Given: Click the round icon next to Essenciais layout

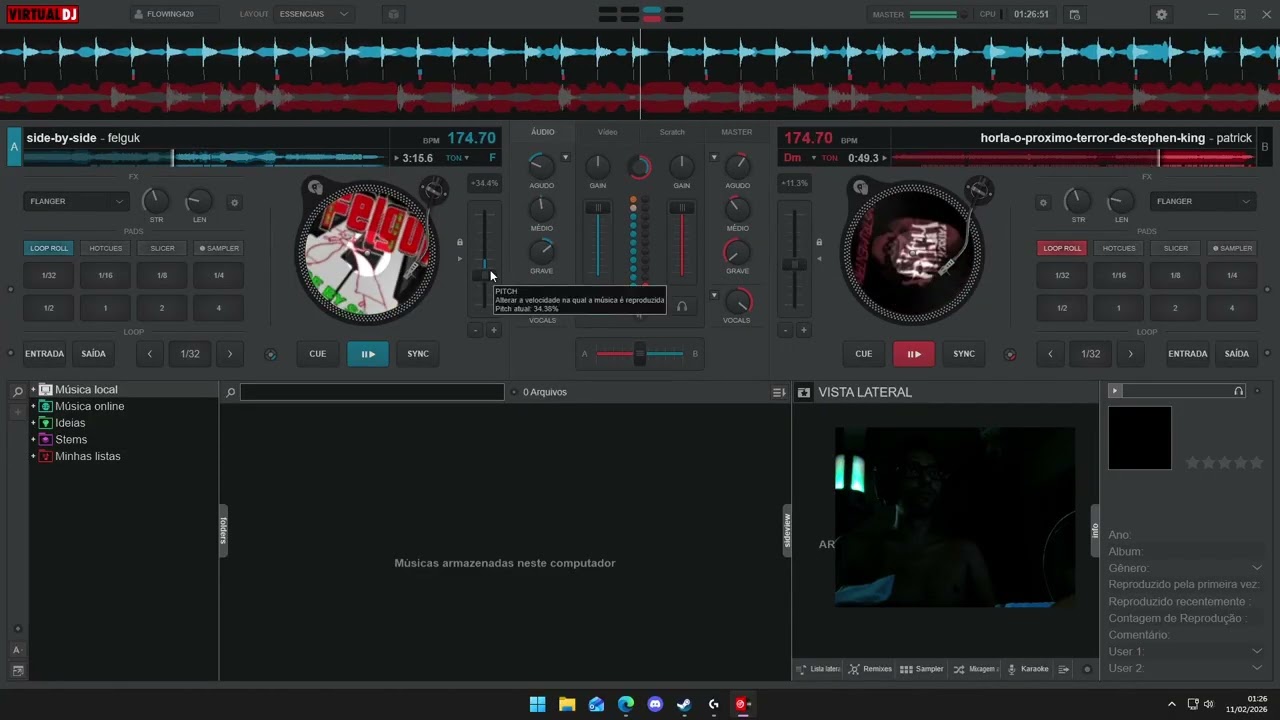Looking at the screenshot, I should tap(393, 15).
